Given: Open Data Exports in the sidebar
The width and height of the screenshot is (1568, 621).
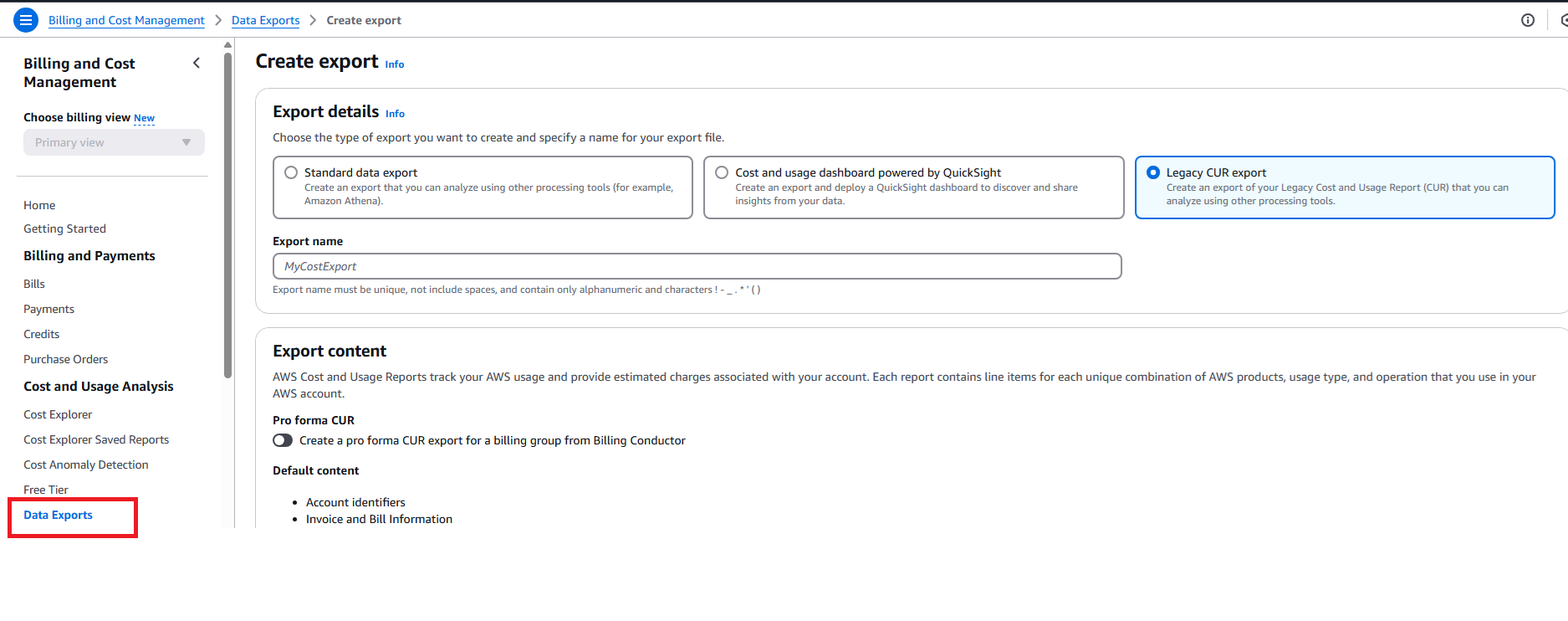Looking at the screenshot, I should [59, 515].
